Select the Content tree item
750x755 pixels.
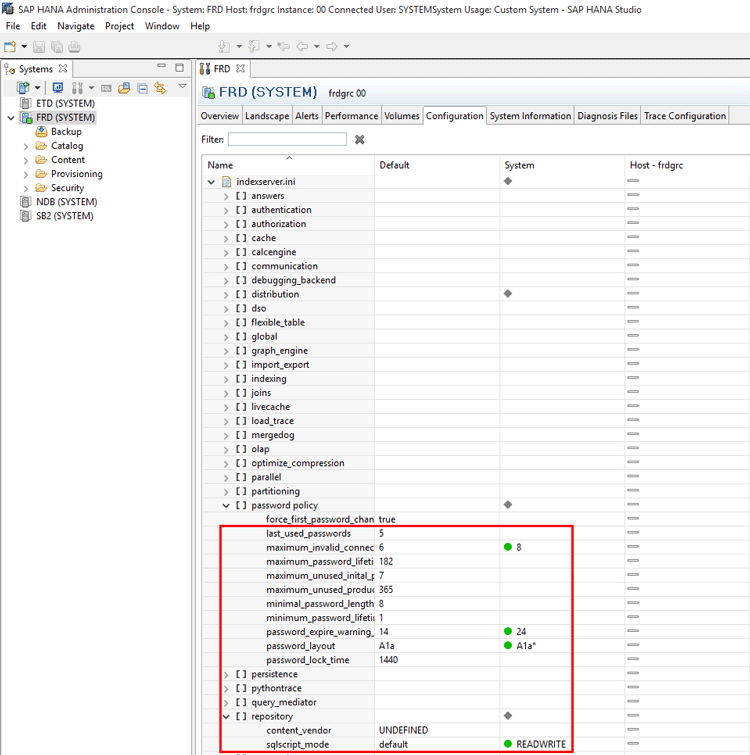[68, 160]
